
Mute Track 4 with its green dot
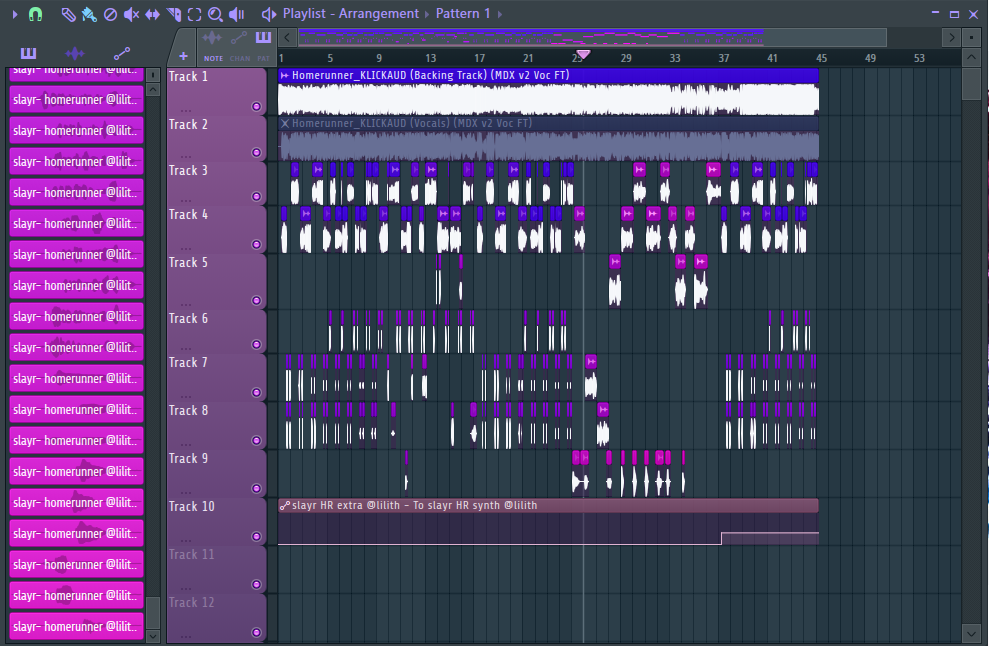coord(256,244)
